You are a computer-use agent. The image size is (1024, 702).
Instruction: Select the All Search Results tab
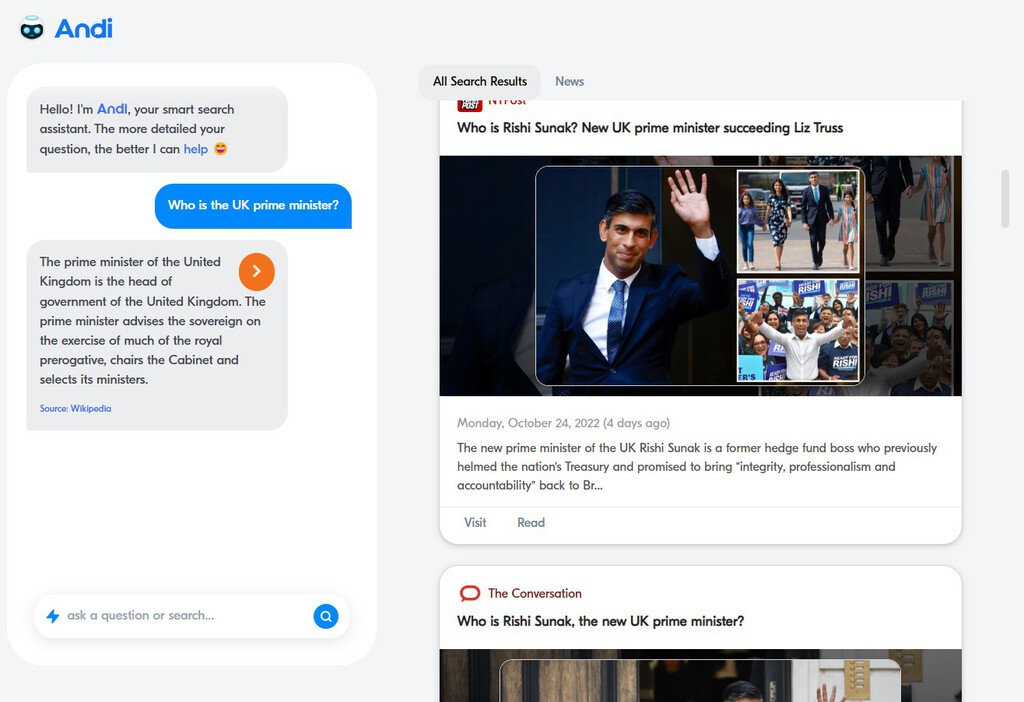[479, 82]
